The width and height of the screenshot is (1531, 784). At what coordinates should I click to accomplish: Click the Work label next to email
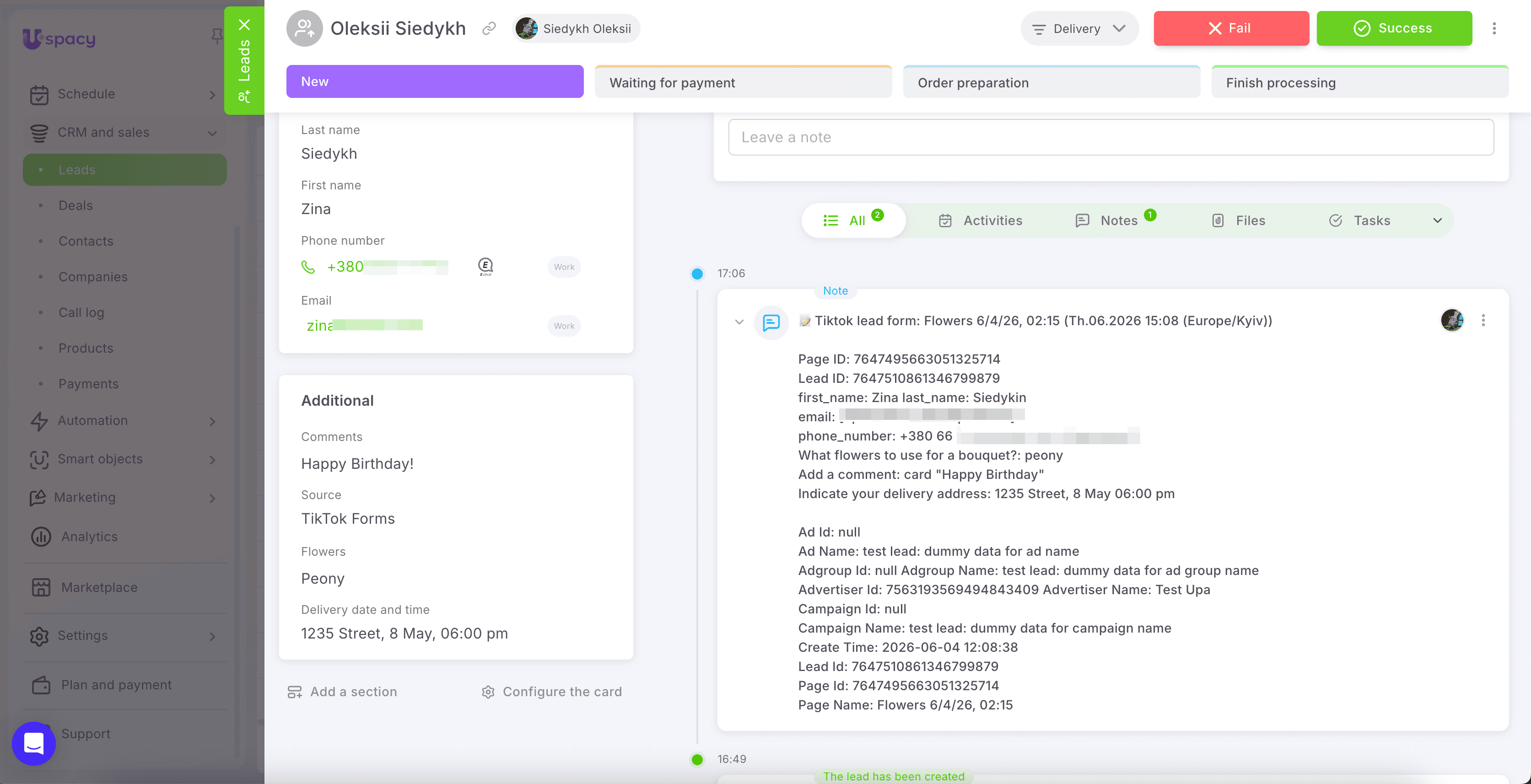[564, 326]
